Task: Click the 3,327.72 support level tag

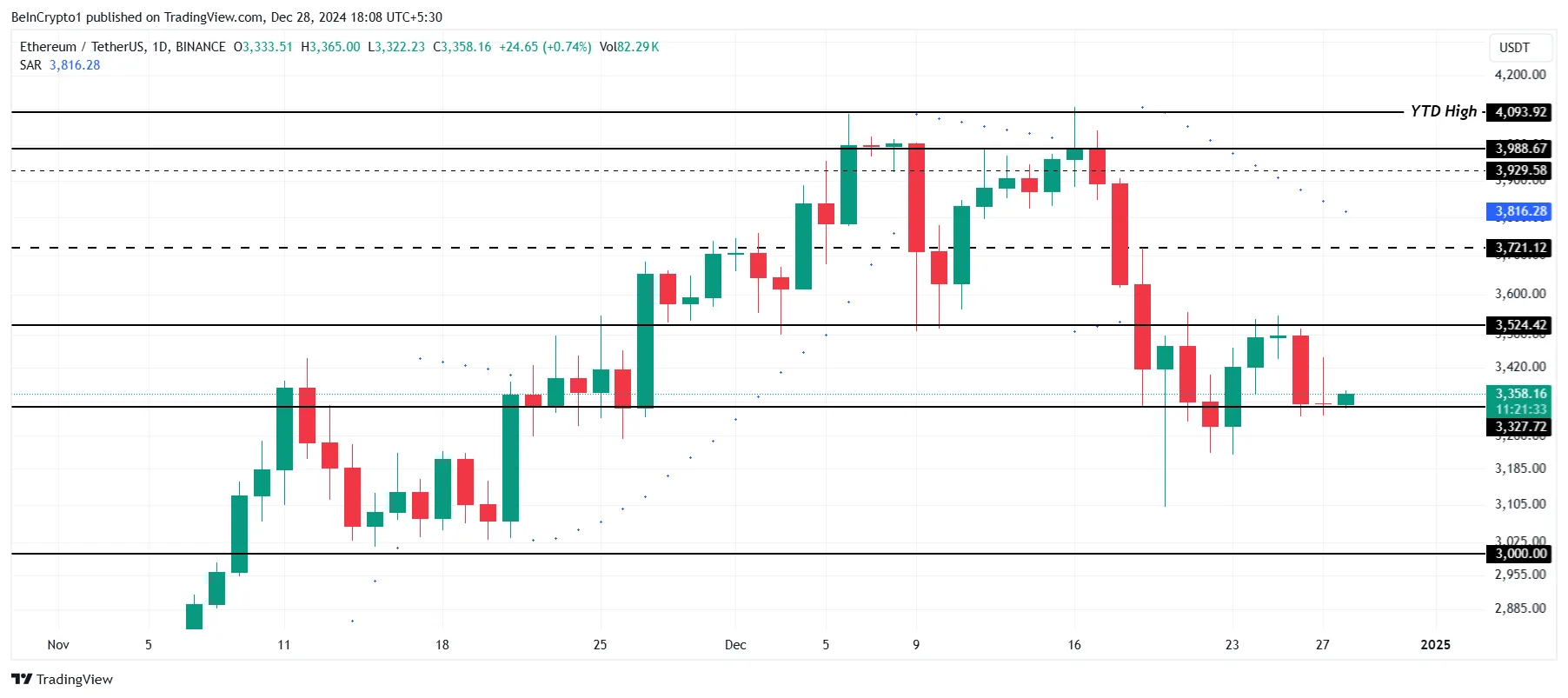Action: pos(1520,427)
